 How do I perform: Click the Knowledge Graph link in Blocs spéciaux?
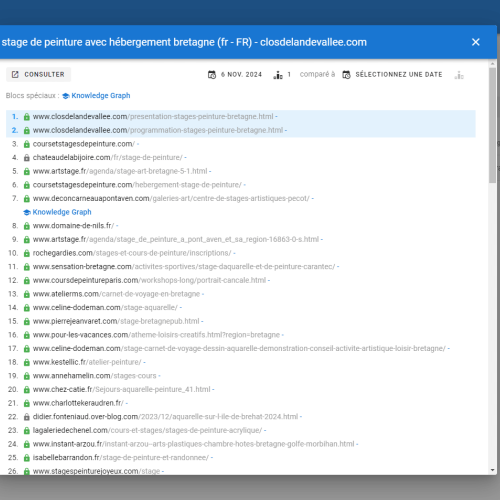pos(101,96)
